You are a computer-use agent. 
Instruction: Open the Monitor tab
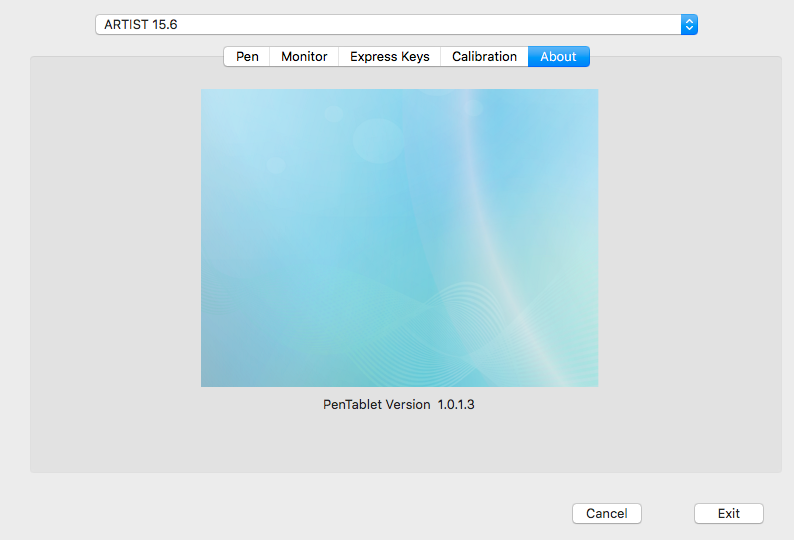(x=304, y=57)
